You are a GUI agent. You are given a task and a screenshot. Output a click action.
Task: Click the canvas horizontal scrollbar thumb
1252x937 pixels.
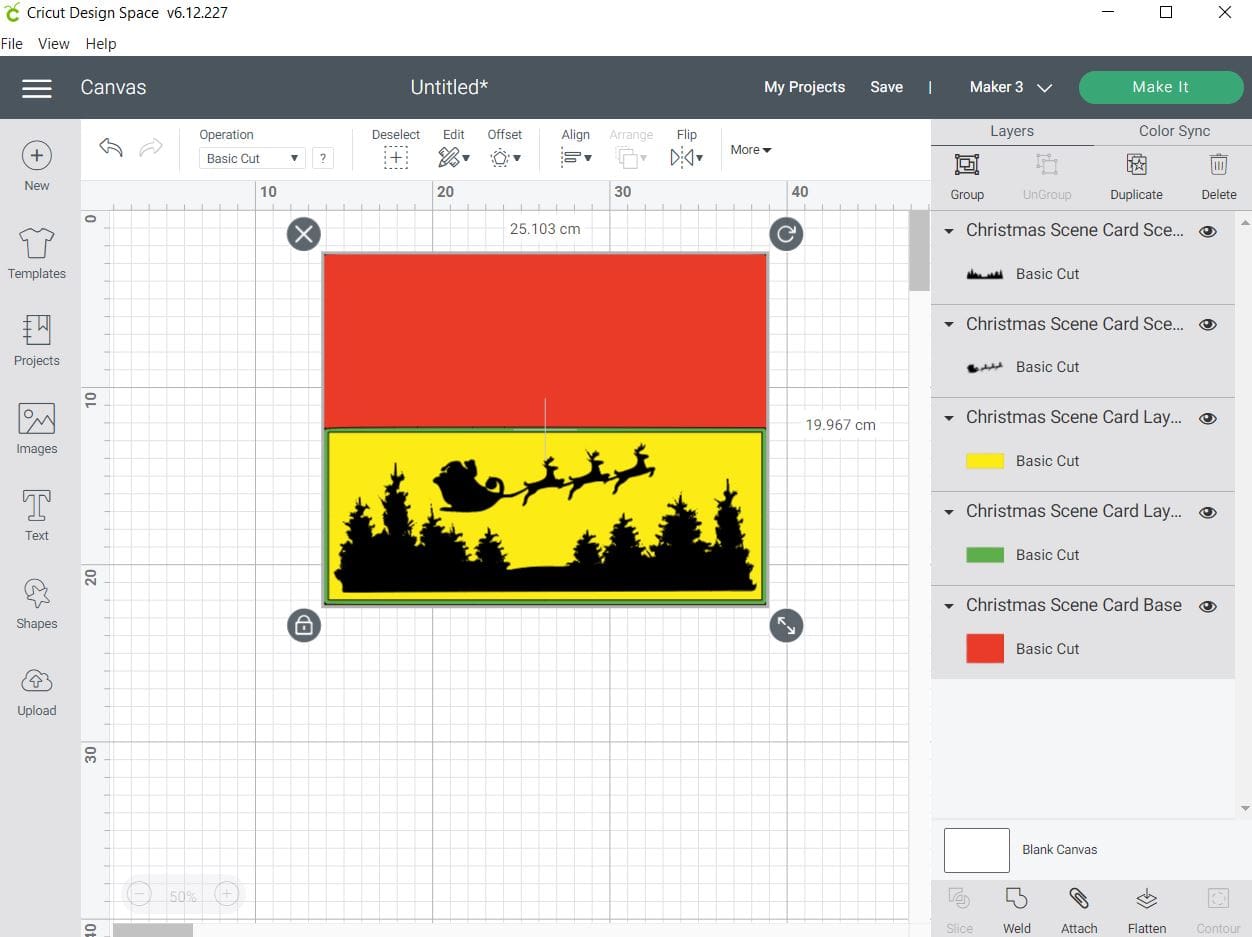point(153,930)
